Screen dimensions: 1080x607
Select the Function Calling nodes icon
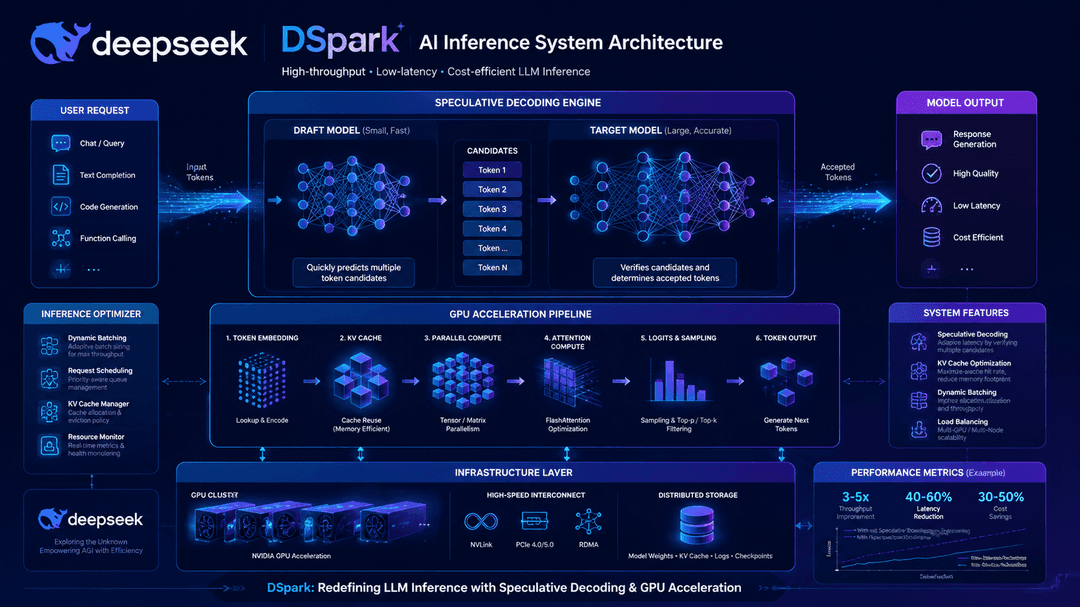[x=61, y=238]
